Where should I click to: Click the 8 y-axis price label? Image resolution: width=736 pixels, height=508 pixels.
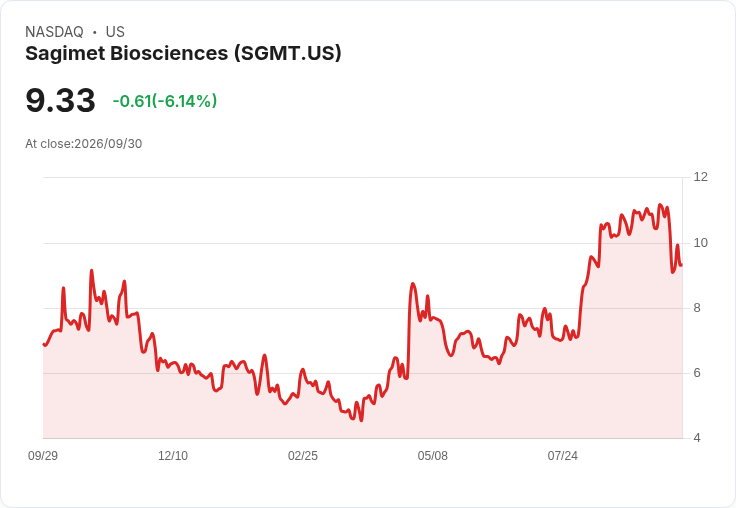[697, 308]
